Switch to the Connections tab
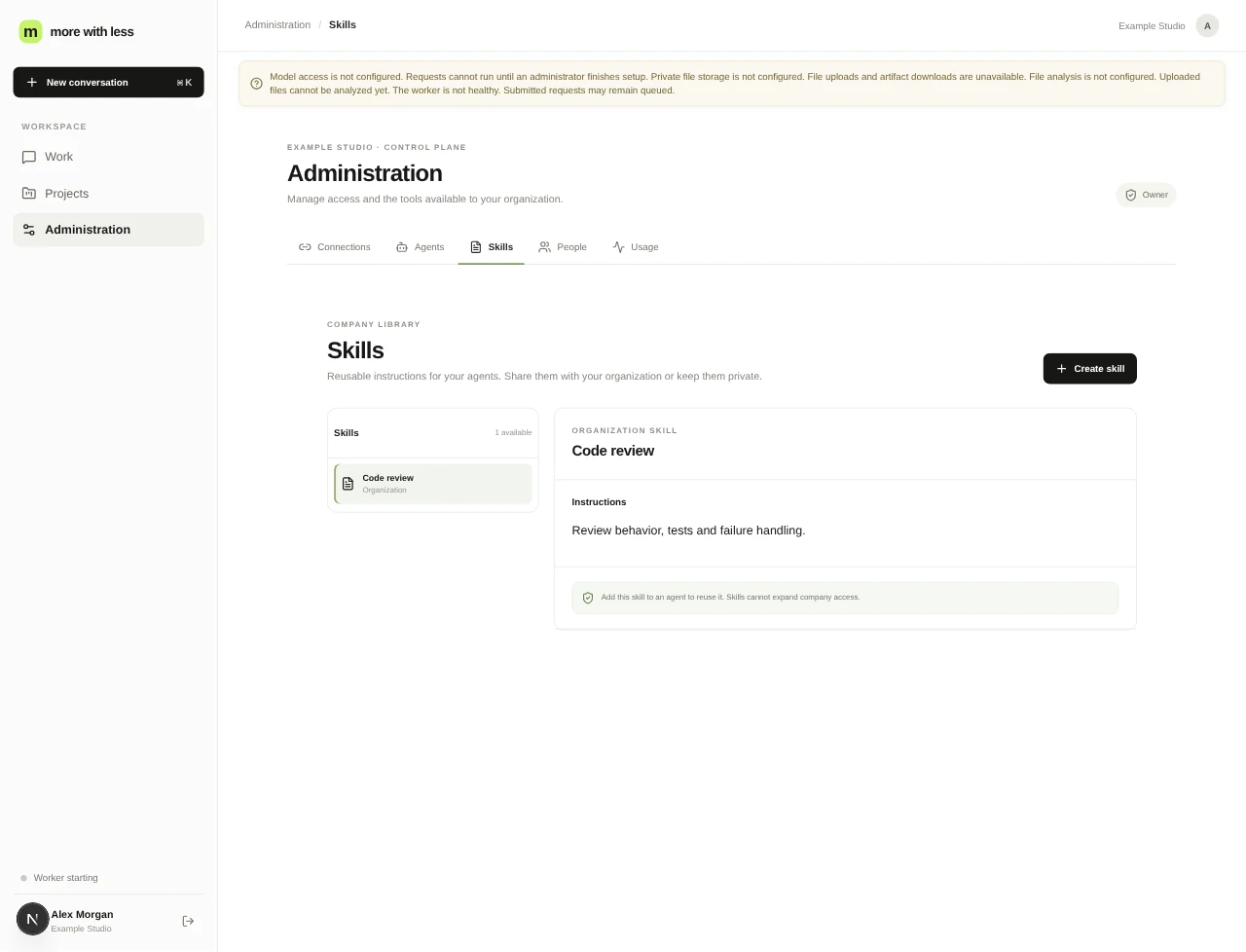1246x952 pixels. [x=334, y=247]
